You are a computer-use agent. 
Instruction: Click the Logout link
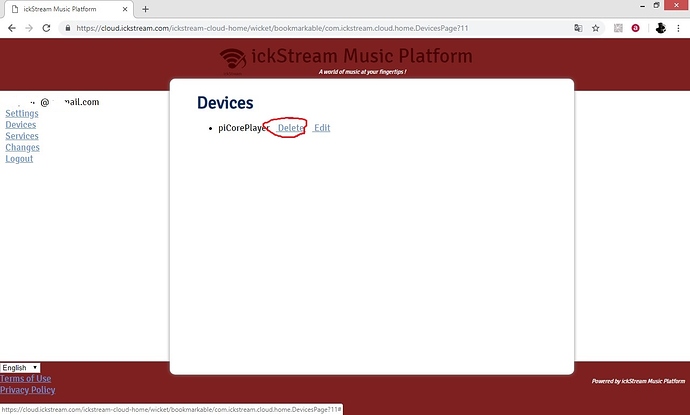pos(19,159)
